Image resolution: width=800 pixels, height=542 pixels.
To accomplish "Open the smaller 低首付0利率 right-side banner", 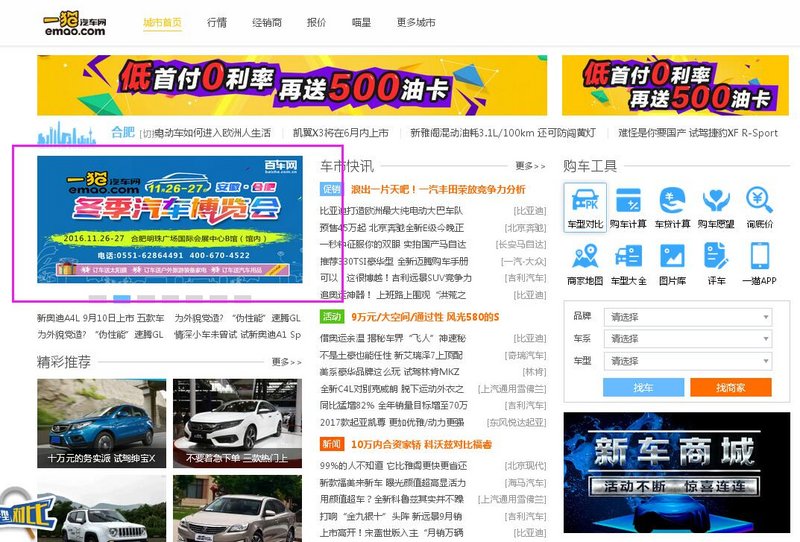I will pos(675,85).
